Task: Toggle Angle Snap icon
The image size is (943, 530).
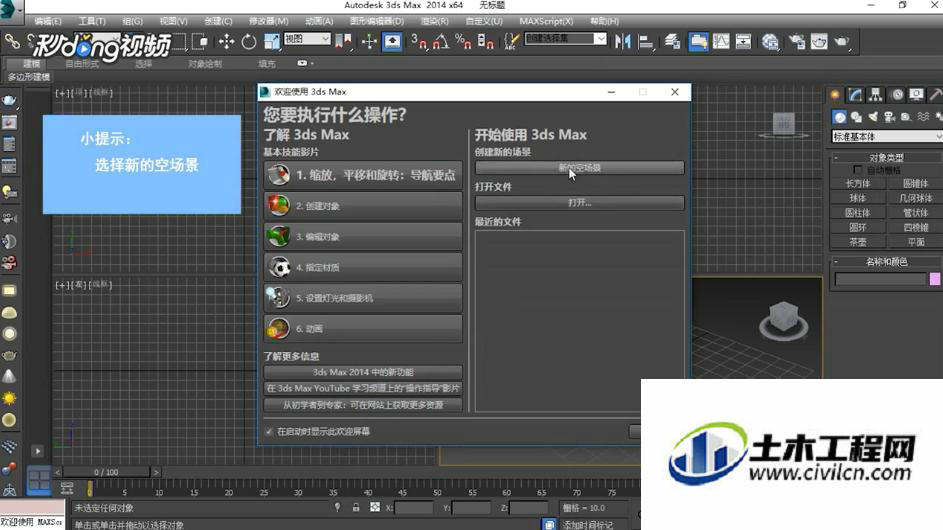Action: pyautogui.click(x=441, y=42)
